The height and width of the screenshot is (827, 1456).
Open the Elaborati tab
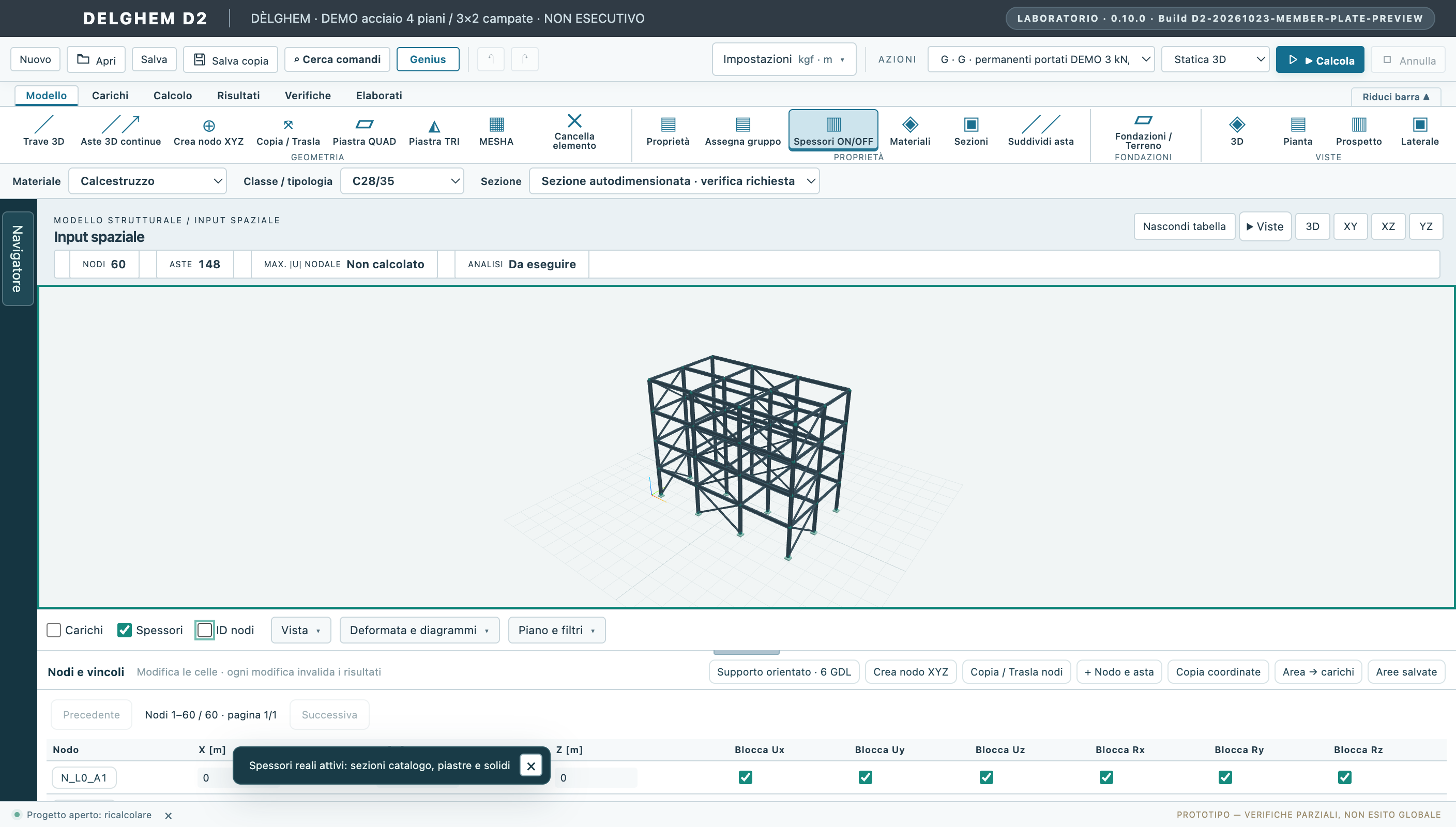coord(379,96)
